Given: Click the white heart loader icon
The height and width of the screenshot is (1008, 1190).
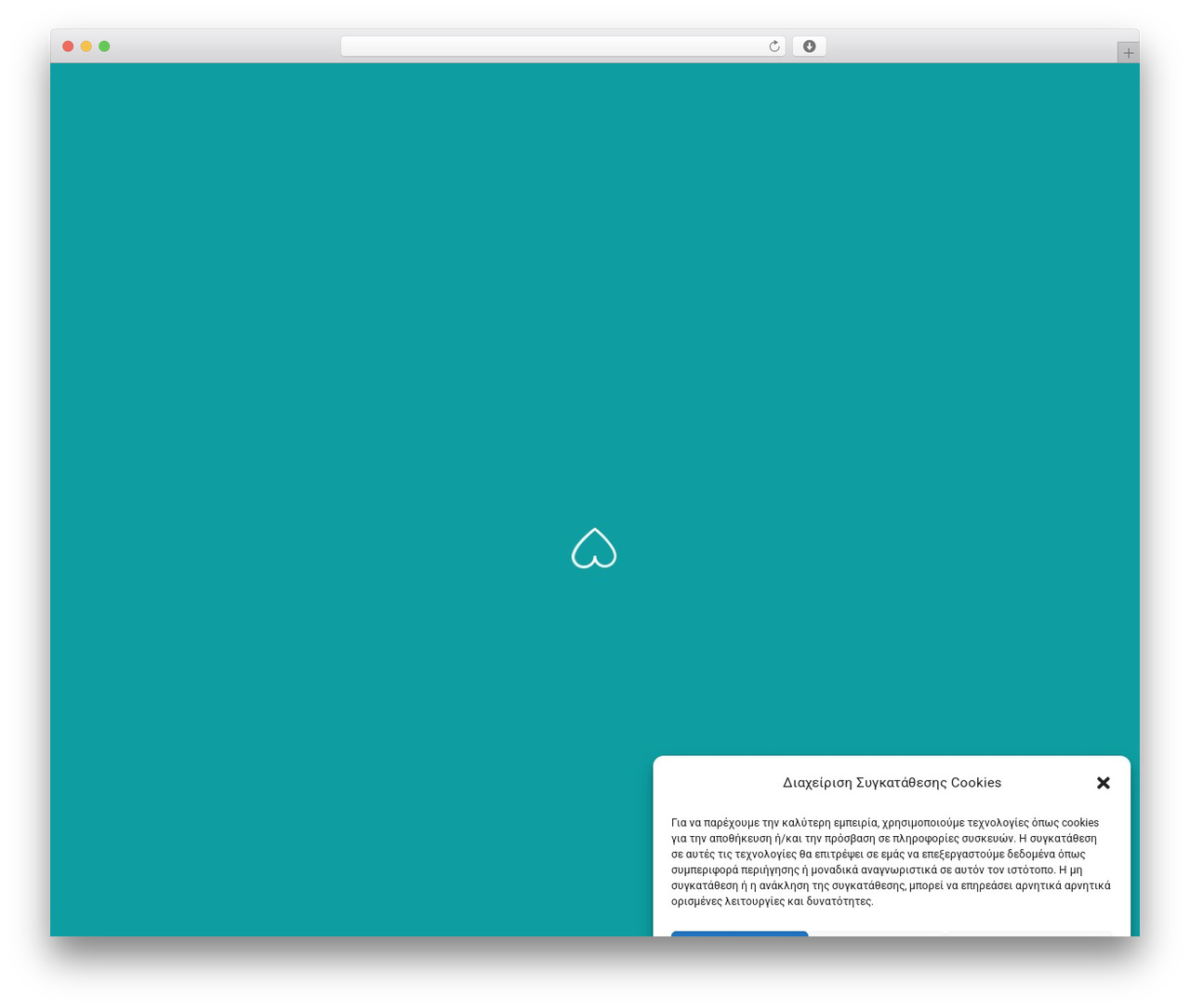Looking at the screenshot, I should pos(594,549).
